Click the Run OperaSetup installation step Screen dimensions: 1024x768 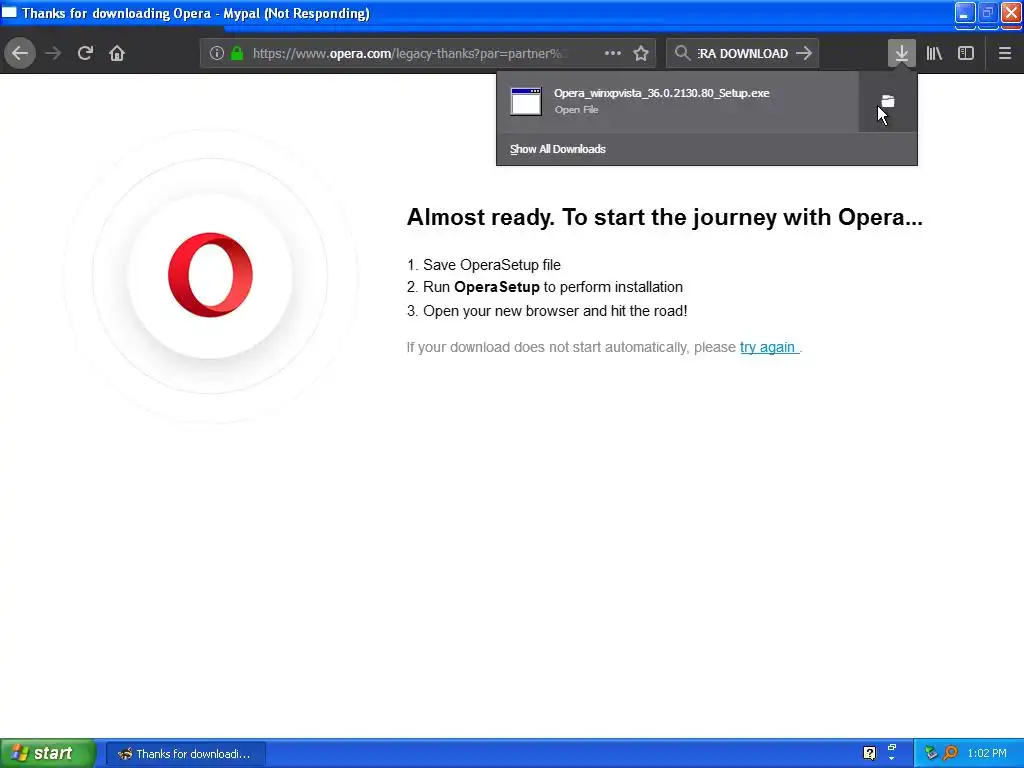(545, 287)
